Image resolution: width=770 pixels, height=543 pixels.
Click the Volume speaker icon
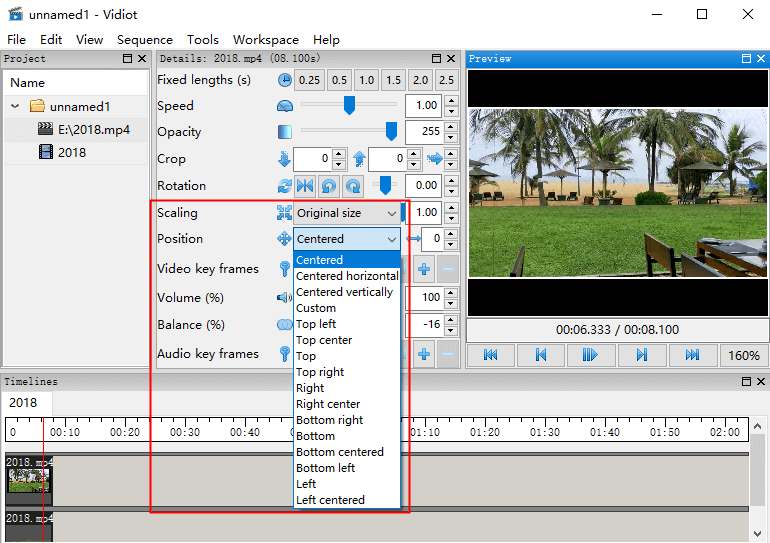tap(284, 297)
